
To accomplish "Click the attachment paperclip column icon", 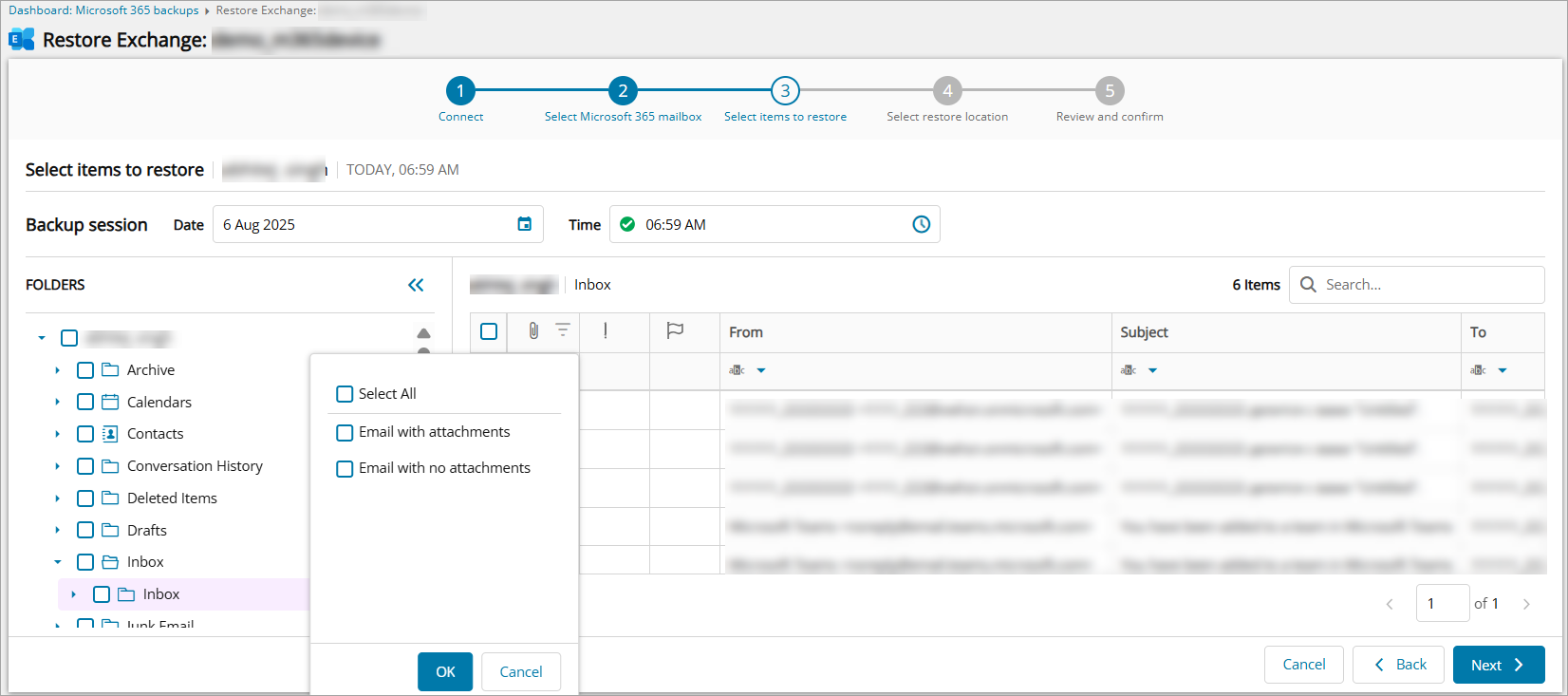I will 533,330.
